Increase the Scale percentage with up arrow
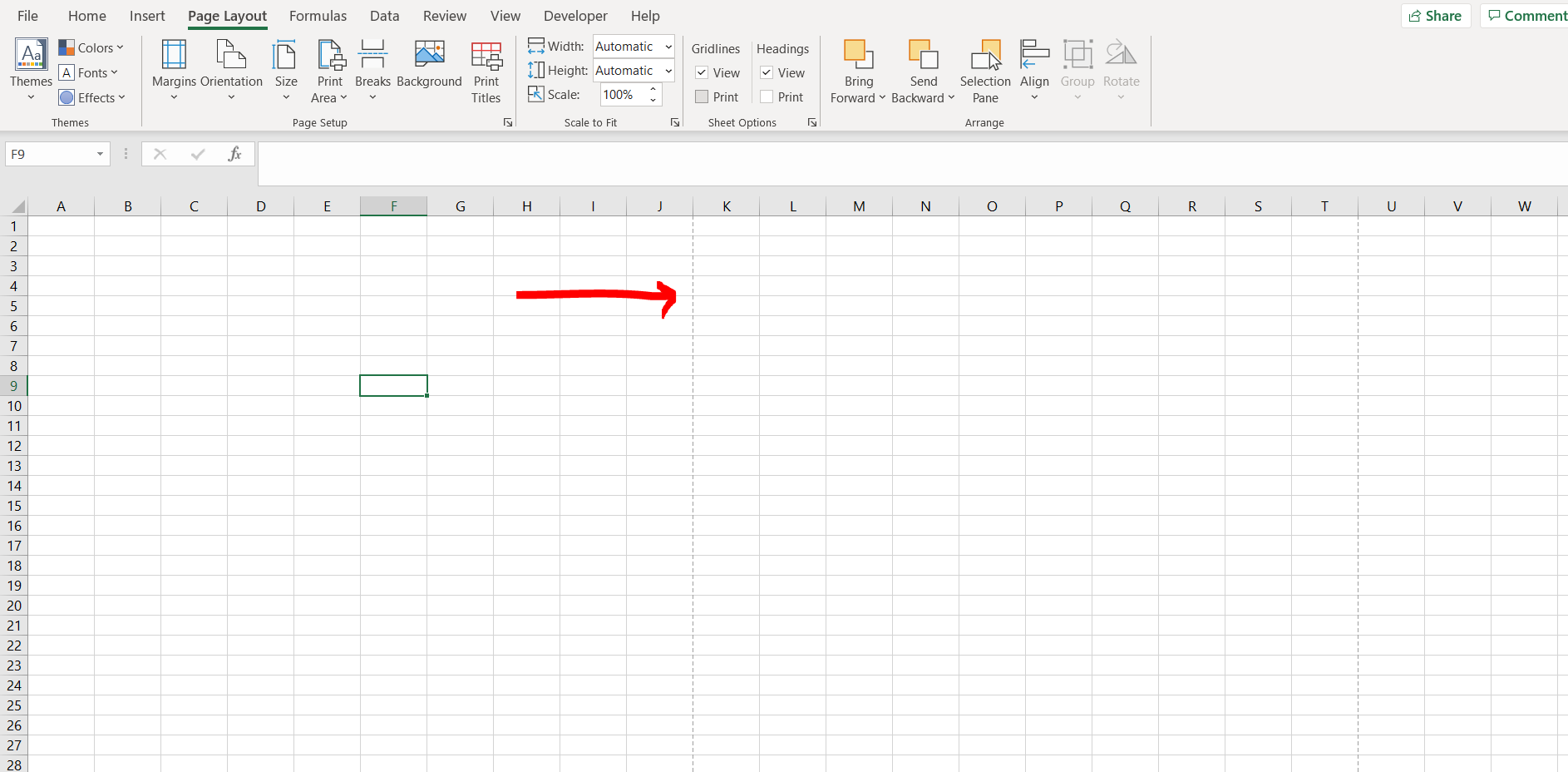The width and height of the screenshot is (1568, 772). [653, 90]
